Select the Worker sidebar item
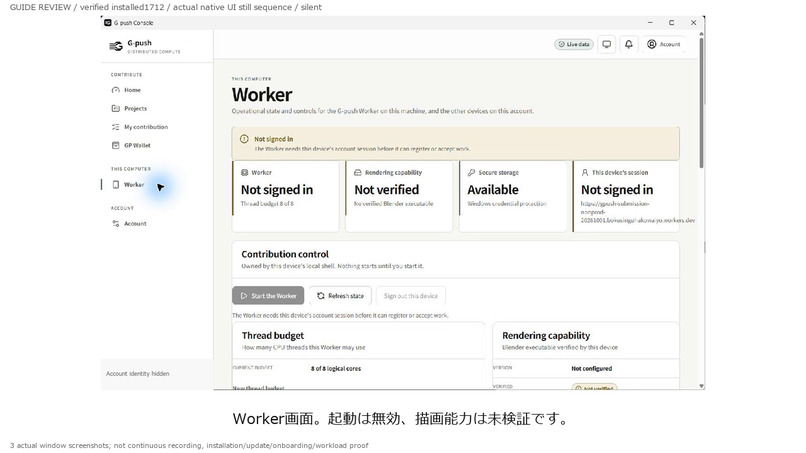 click(x=129, y=185)
